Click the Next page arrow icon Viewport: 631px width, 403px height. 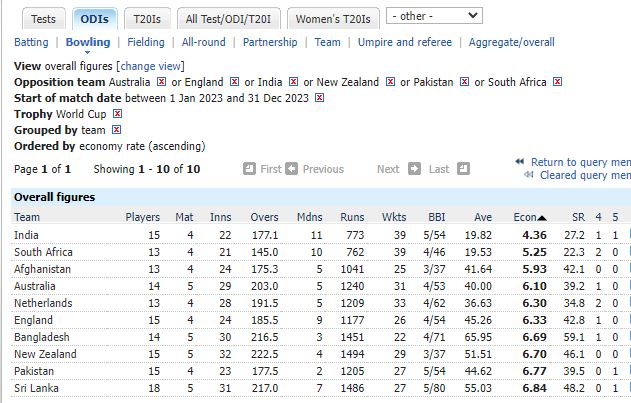click(x=414, y=169)
